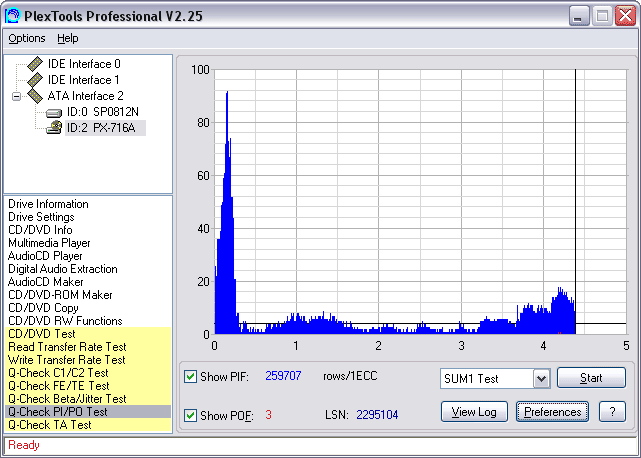Click the hard drive icon for SP0812N
Screen dimensions: 641x458
pos(54,112)
